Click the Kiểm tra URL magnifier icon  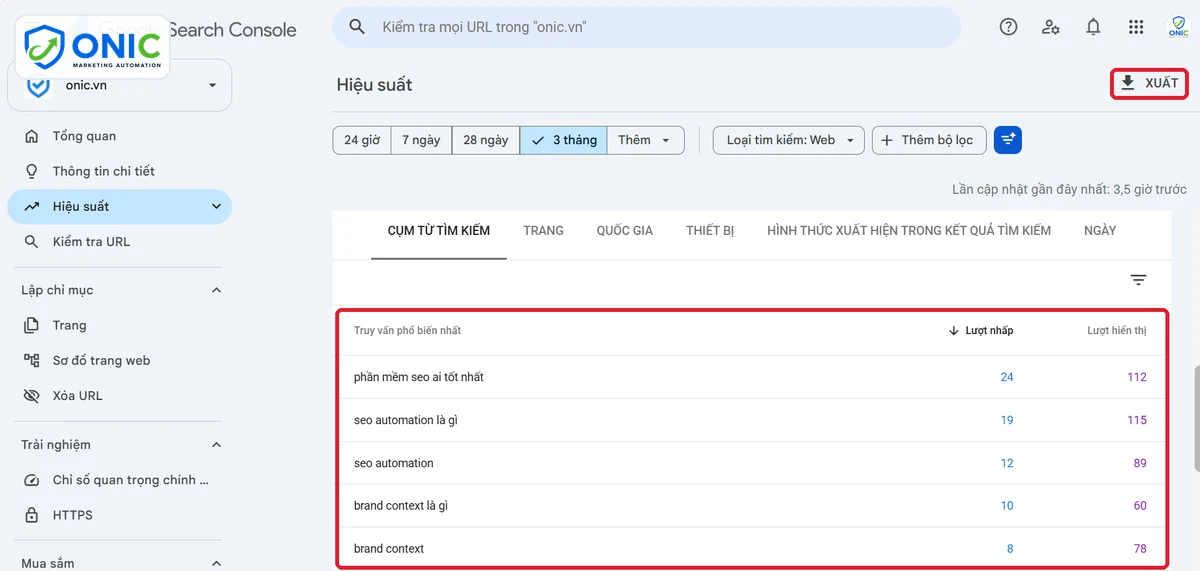[x=33, y=242]
